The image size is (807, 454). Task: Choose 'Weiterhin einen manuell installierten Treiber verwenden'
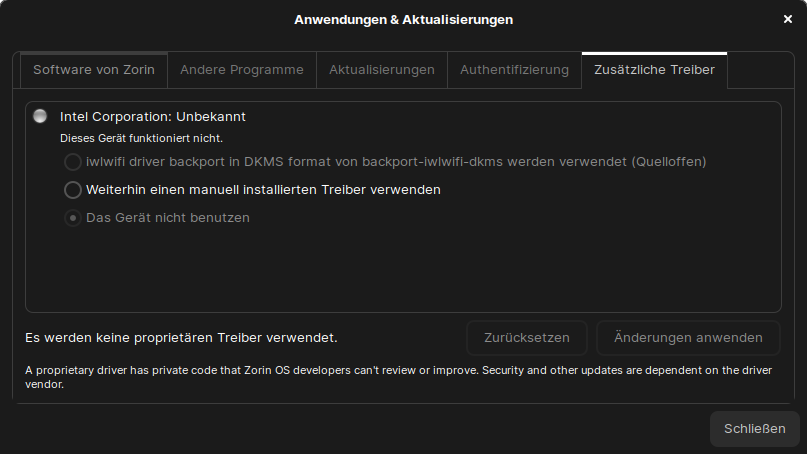[73, 189]
